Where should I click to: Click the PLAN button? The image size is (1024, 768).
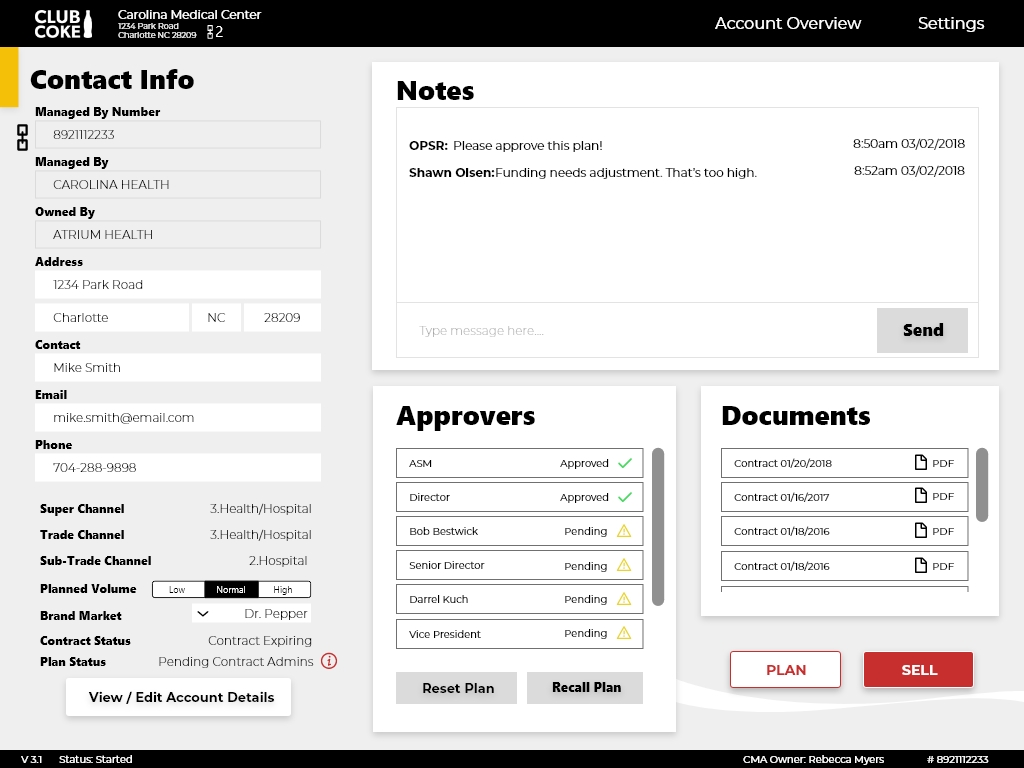coord(786,669)
